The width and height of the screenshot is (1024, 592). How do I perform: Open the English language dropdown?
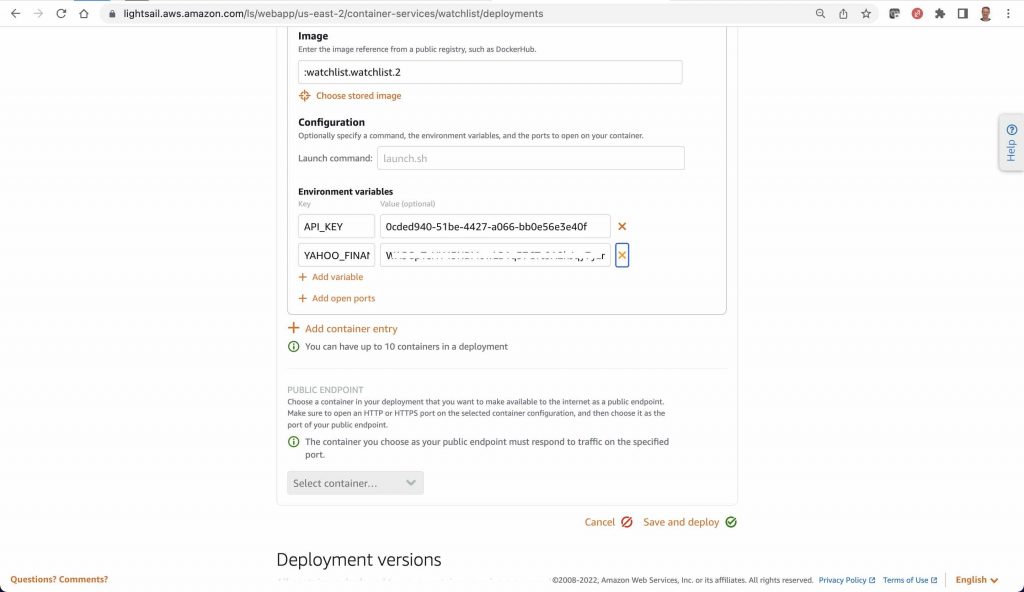[975, 579]
